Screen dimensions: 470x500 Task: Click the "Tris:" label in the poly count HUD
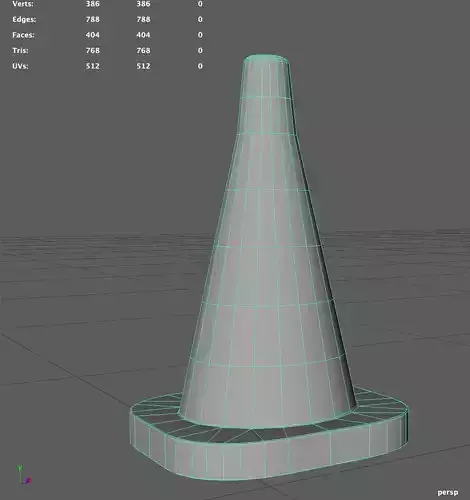pyautogui.click(x=20, y=51)
